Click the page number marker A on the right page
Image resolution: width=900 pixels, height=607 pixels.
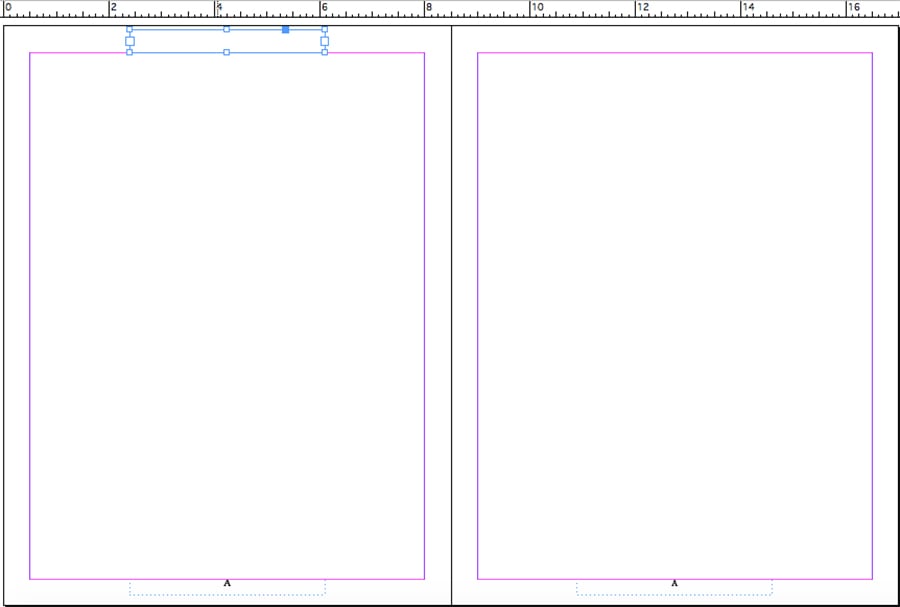tap(674, 583)
